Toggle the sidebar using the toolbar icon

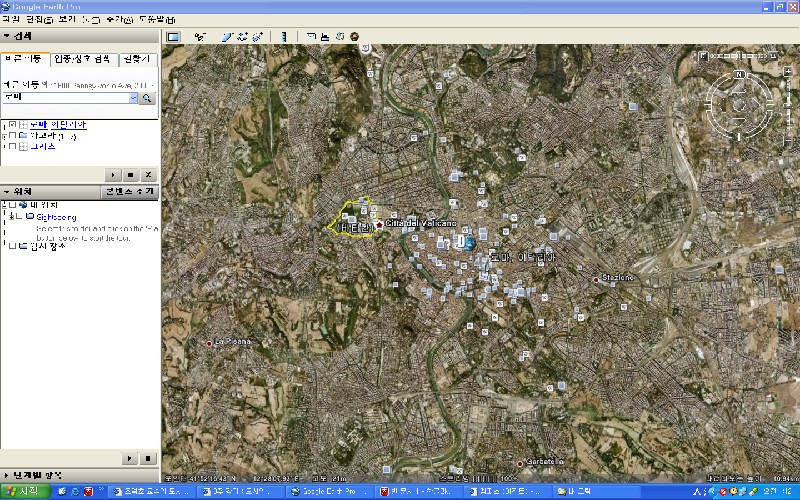(x=173, y=37)
